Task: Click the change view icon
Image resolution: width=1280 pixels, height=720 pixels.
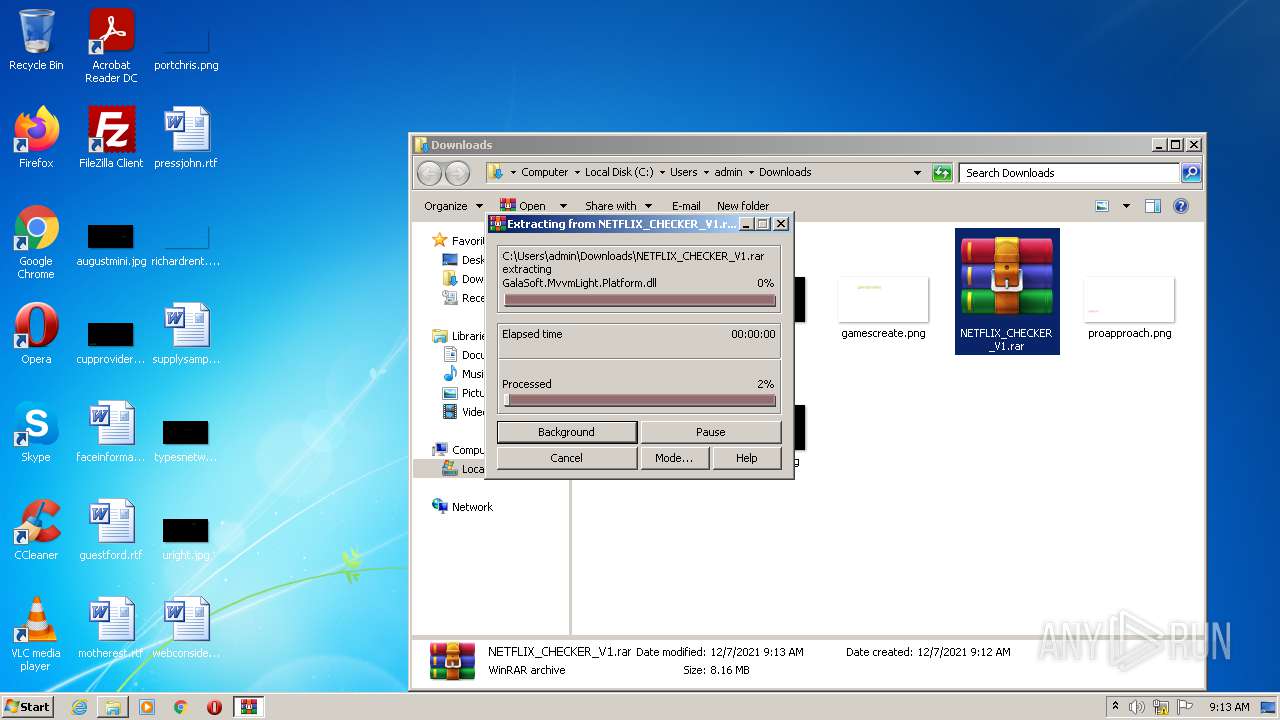Action: coord(1102,206)
